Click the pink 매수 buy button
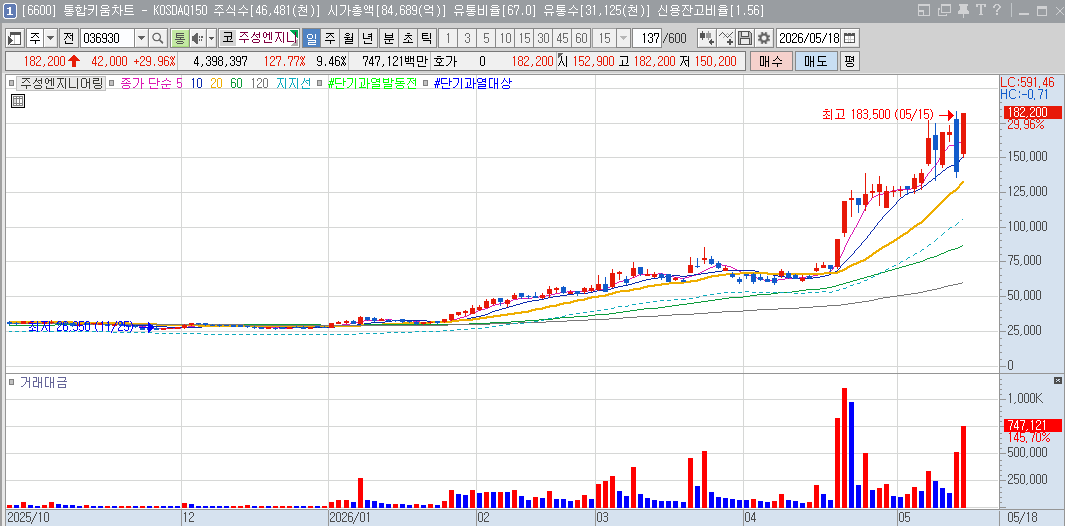 point(771,61)
